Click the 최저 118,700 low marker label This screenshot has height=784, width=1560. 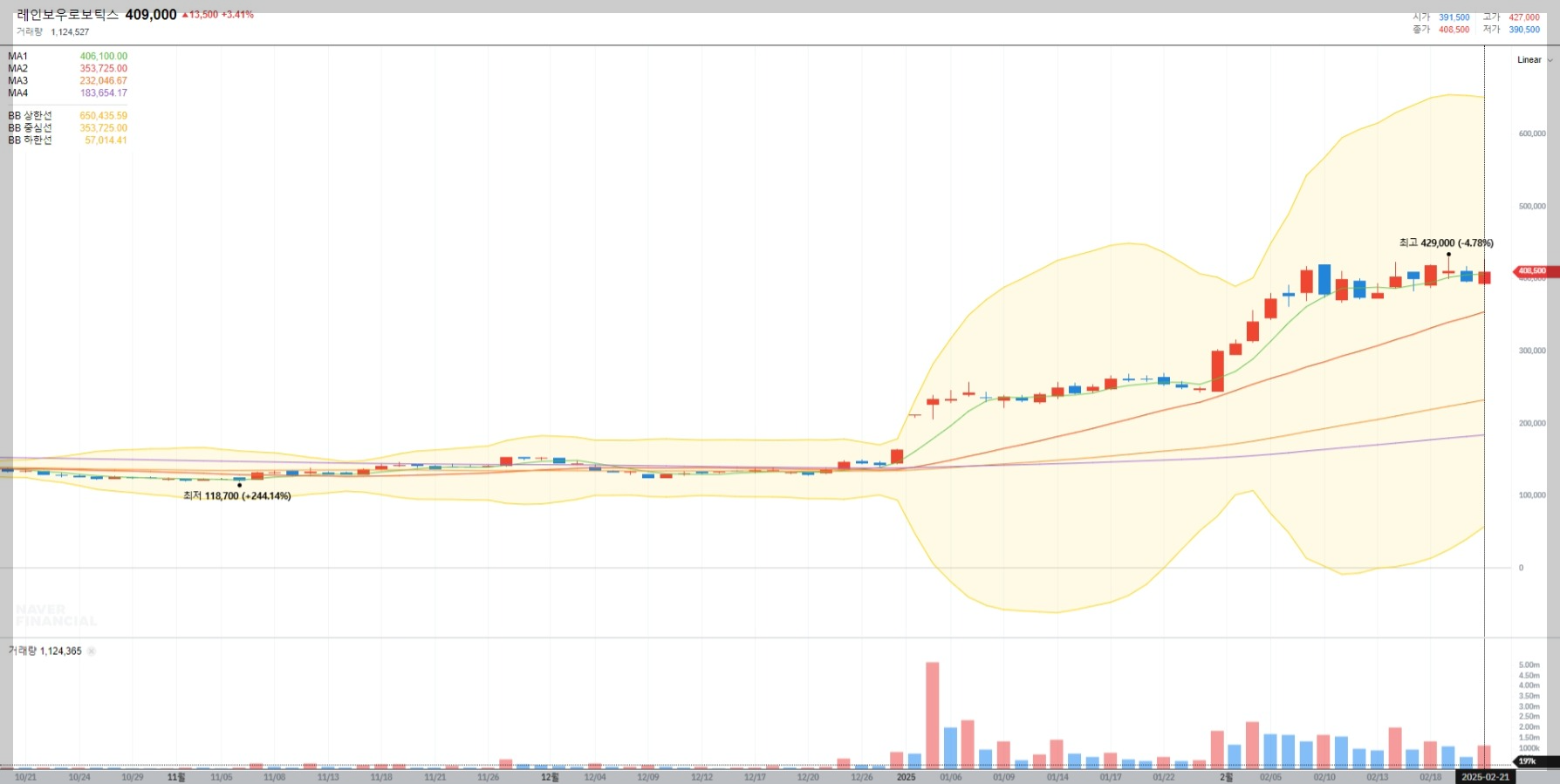click(x=237, y=496)
